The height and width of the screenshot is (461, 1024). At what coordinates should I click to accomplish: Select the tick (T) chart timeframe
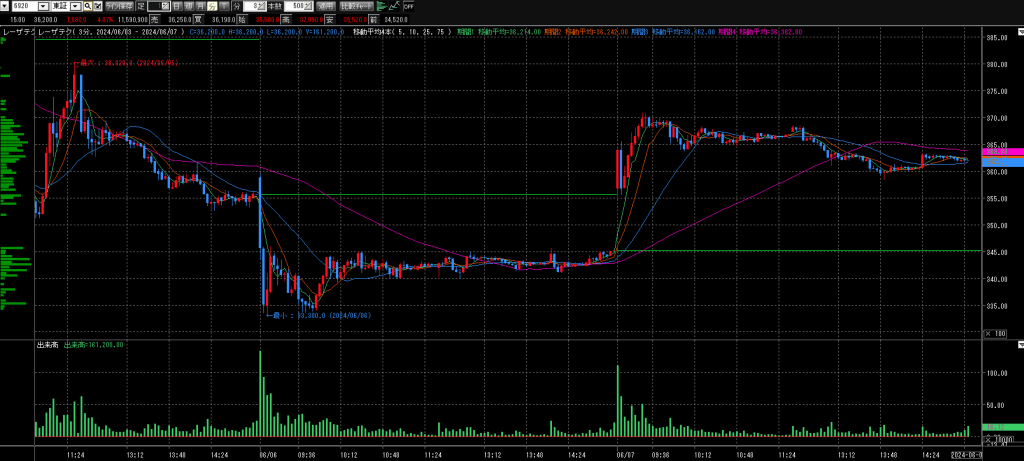click(223, 6)
